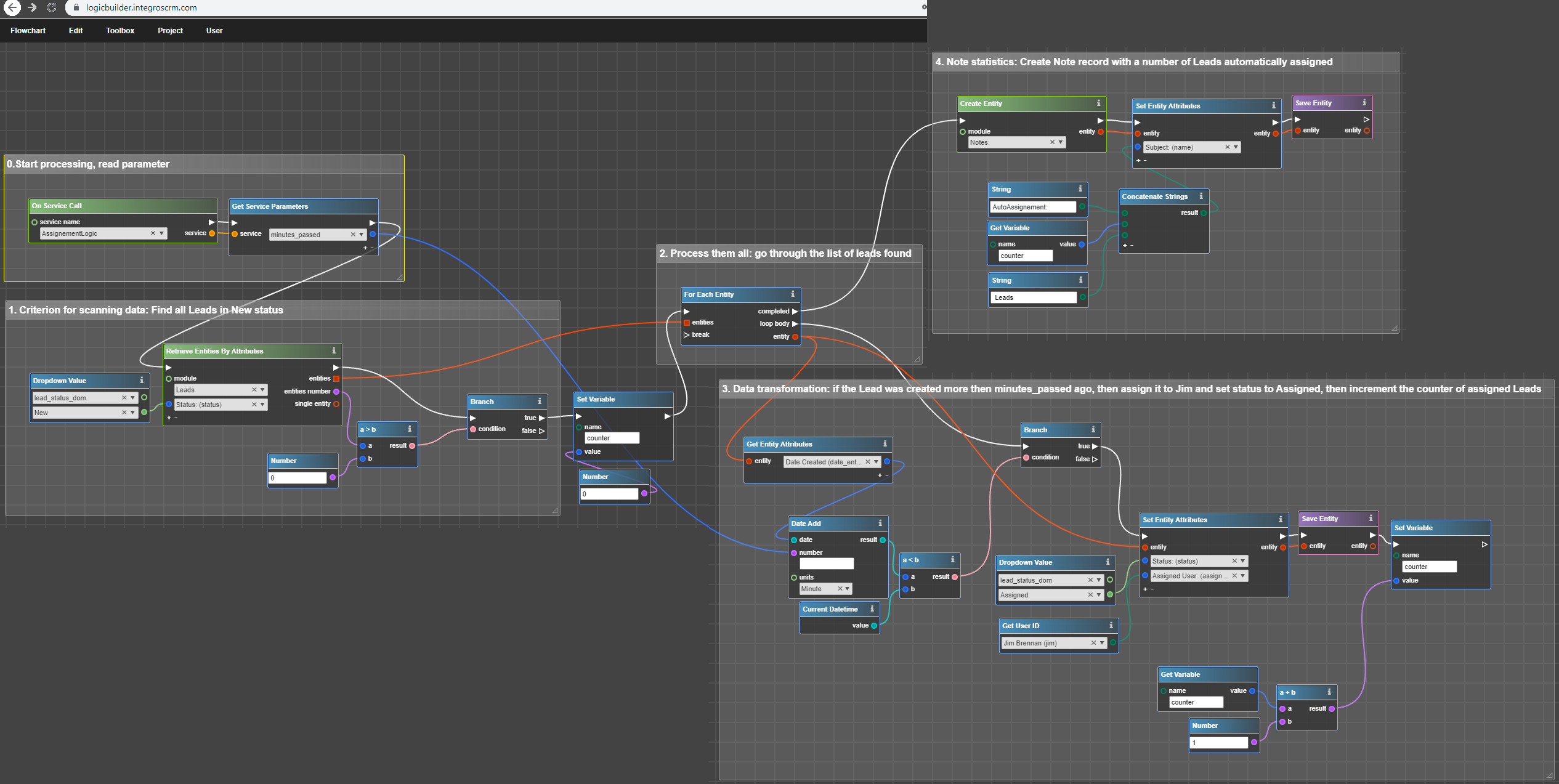Screen dimensions: 1559x784
Task: Open info icon on a < b node
Action: 952,560
